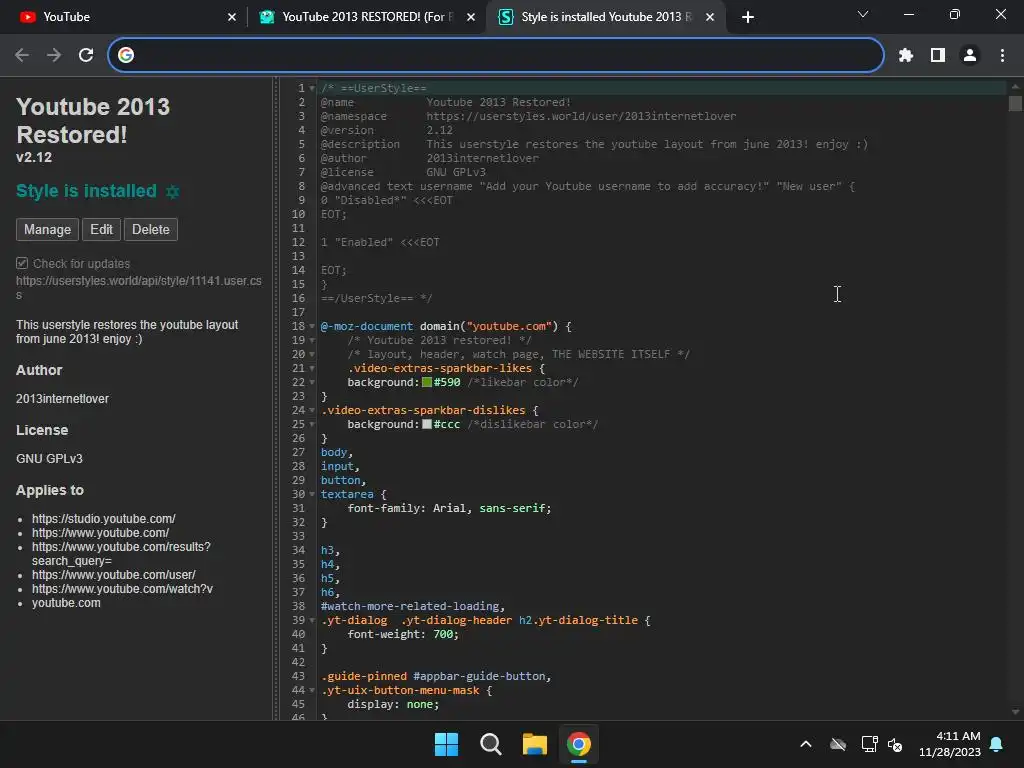Viewport: 1024px width, 768px height.
Task: Open Windows Start menu
Action: (x=447, y=744)
